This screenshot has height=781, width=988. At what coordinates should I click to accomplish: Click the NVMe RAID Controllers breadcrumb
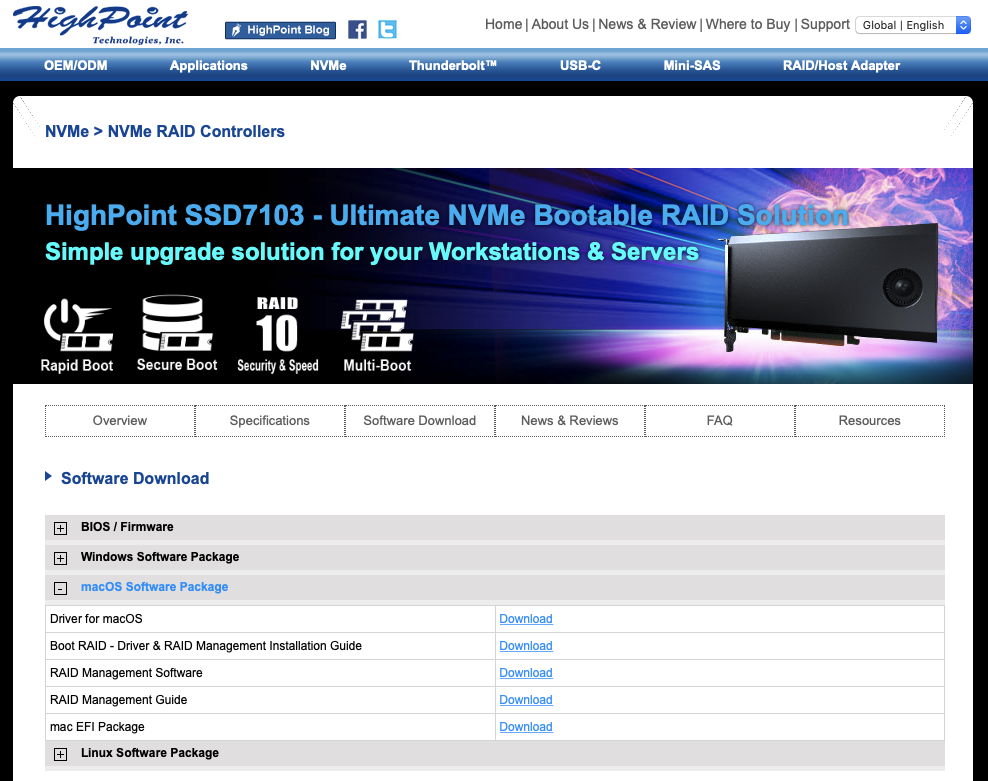click(x=196, y=131)
